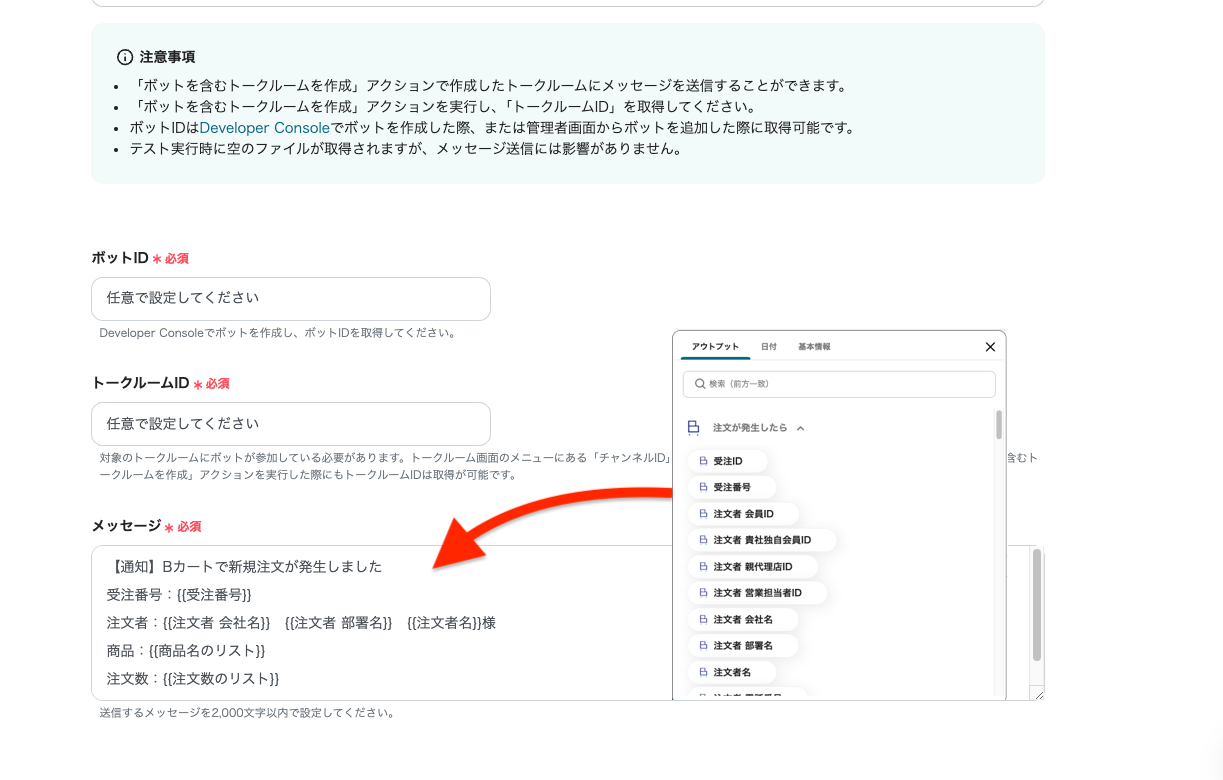
Task: Click the output list scrollbar in popup
Action: [x=999, y=425]
